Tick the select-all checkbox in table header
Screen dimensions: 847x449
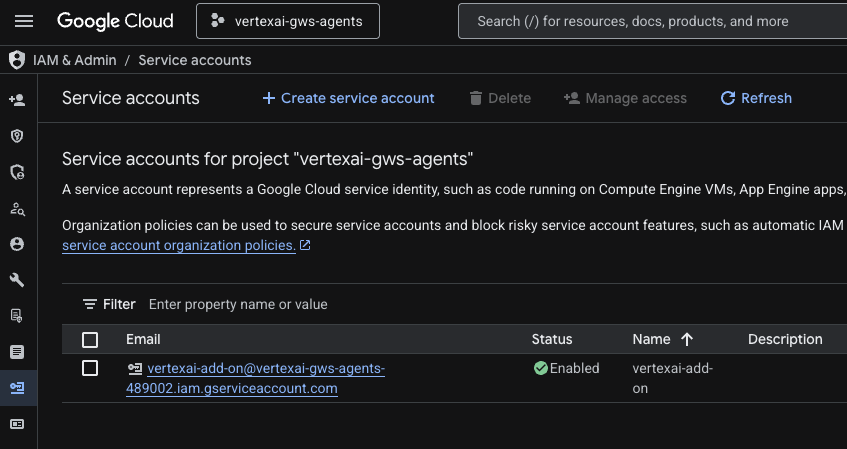pos(90,339)
